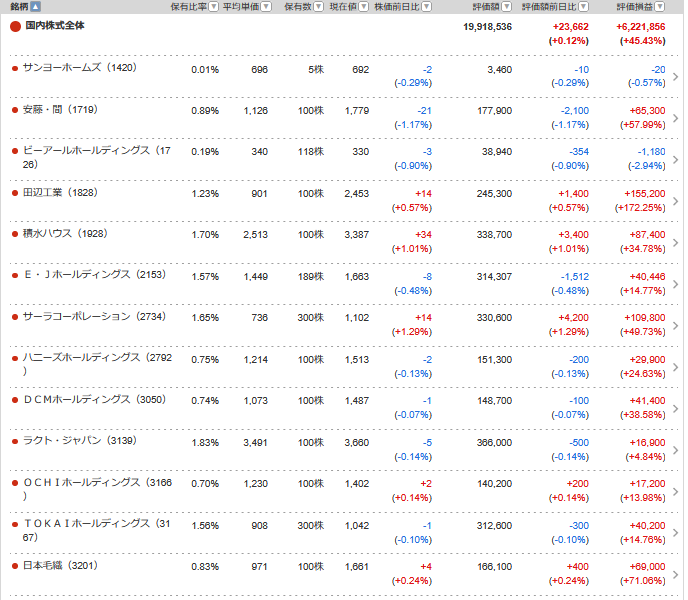Select サーラコーポレーション valuation 330,600

(x=494, y=318)
